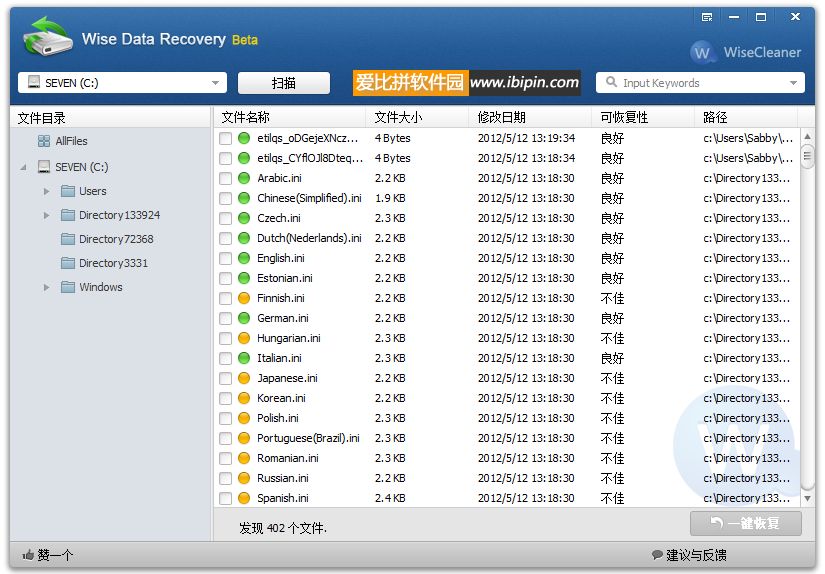Expand the Directory133924 folder node
This screenshot has height=574, width=825.
click(x=46, y=215)
